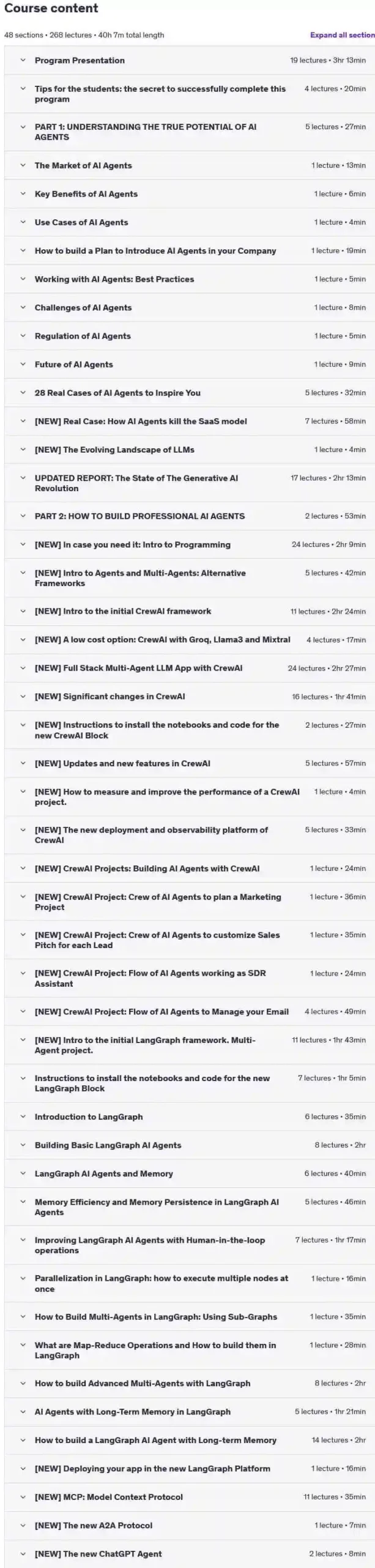375x1568 pixels.
Task: Open Key Benefits of AI Agents section
Action: click(190, 194)
